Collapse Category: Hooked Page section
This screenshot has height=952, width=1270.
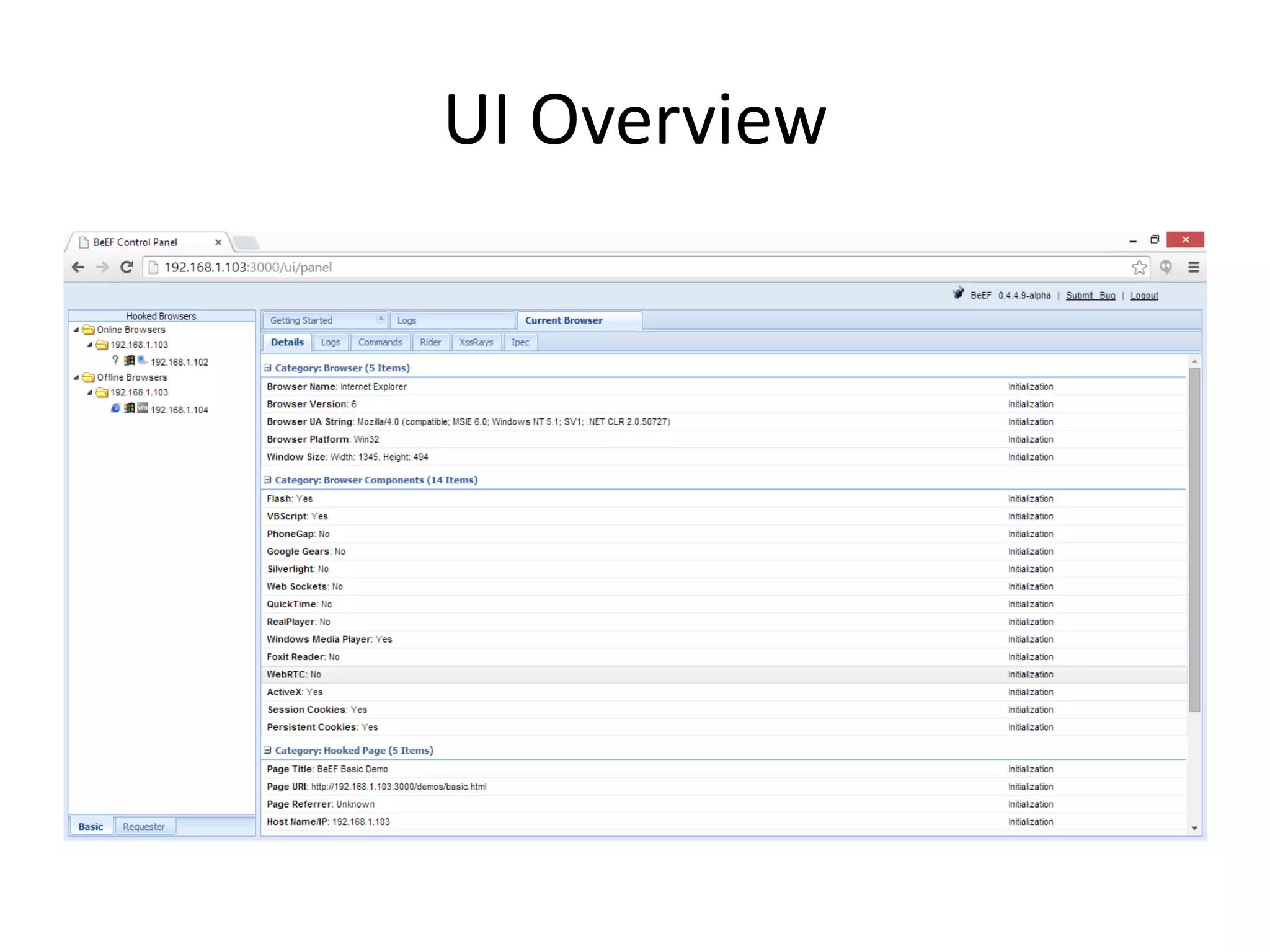(267, 750)
